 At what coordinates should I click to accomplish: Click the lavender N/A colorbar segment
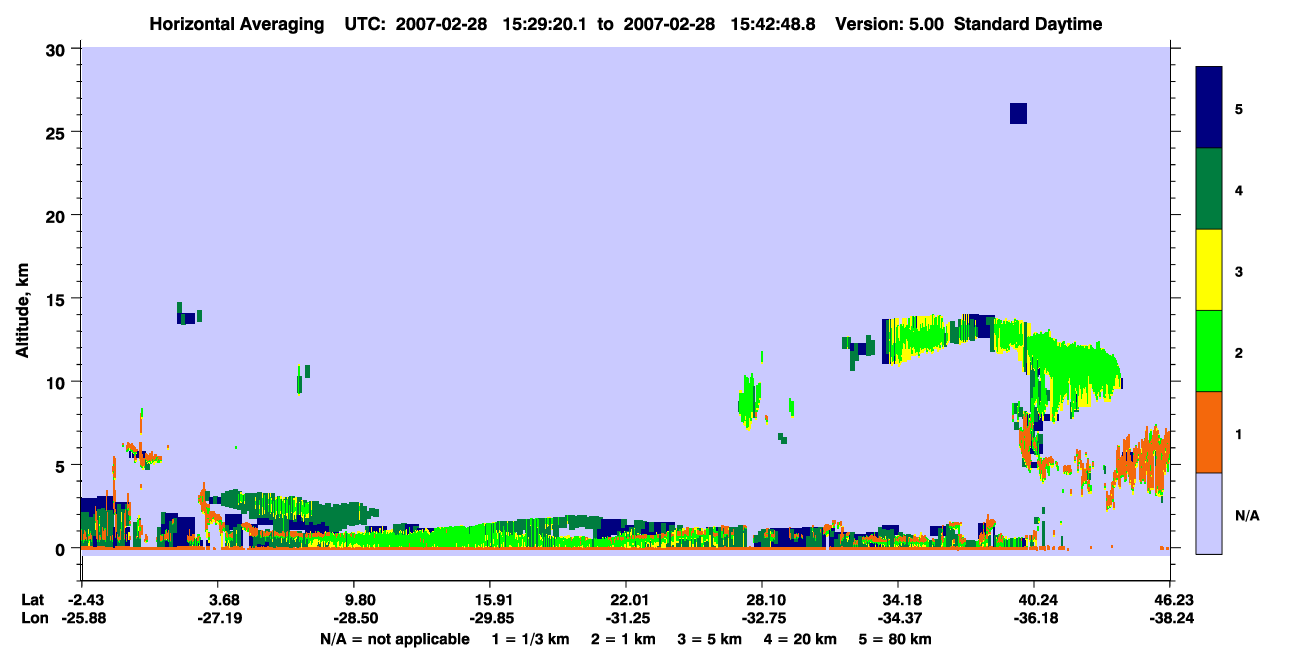pyautogui.click(x=1209, y=513)
